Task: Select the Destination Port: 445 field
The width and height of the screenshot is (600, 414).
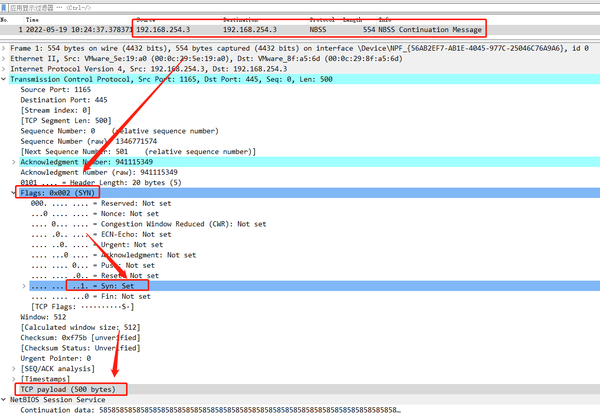Action: 64,100
